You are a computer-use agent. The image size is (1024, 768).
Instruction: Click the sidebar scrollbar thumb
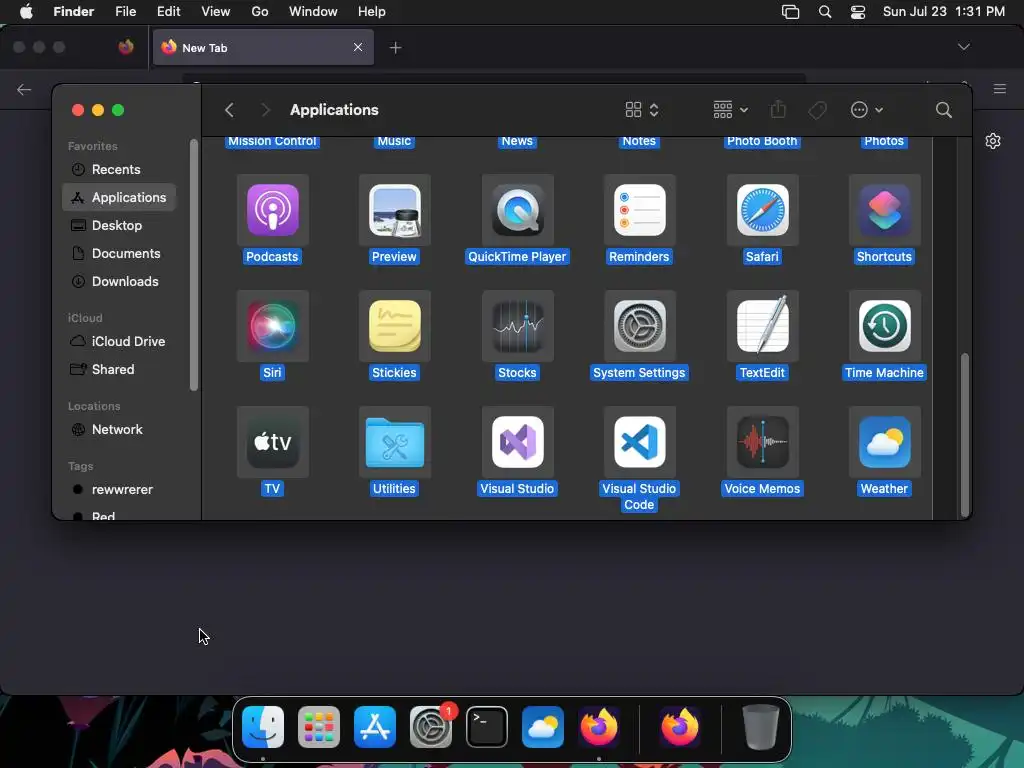pyautogui.click(x=193, y=264)
